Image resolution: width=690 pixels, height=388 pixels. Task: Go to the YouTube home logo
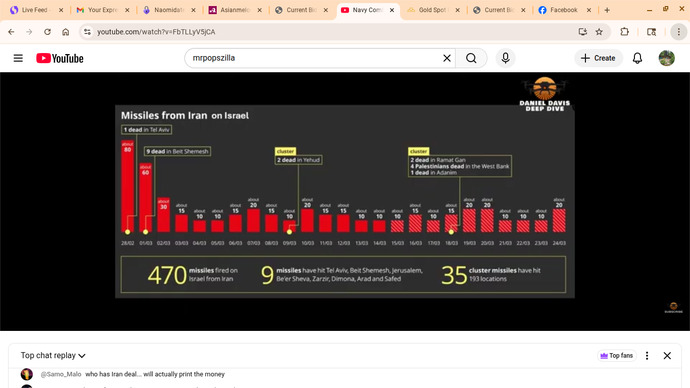[x=60, y=58]
